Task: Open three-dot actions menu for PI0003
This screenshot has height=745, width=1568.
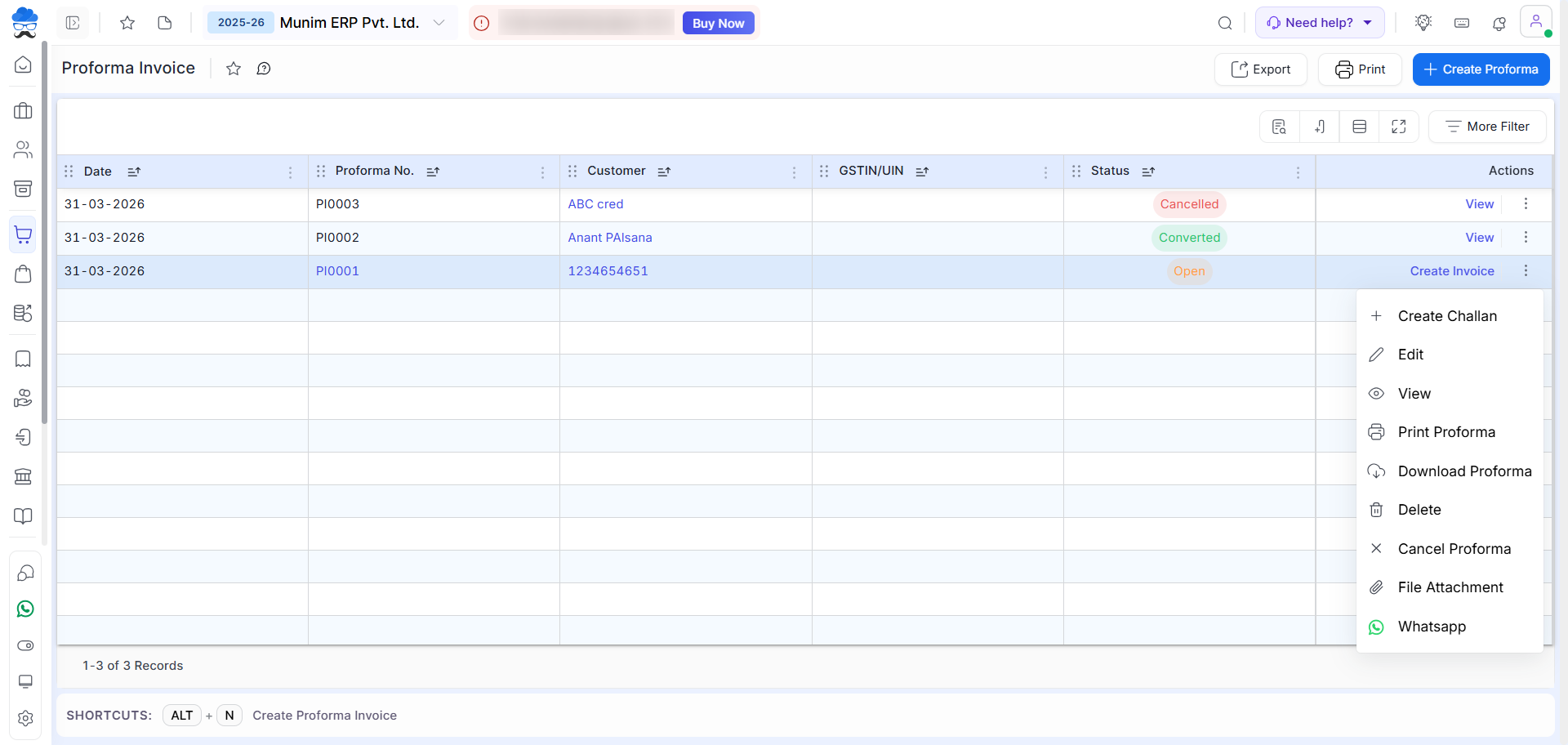Action: click(x=1526, y=204)
